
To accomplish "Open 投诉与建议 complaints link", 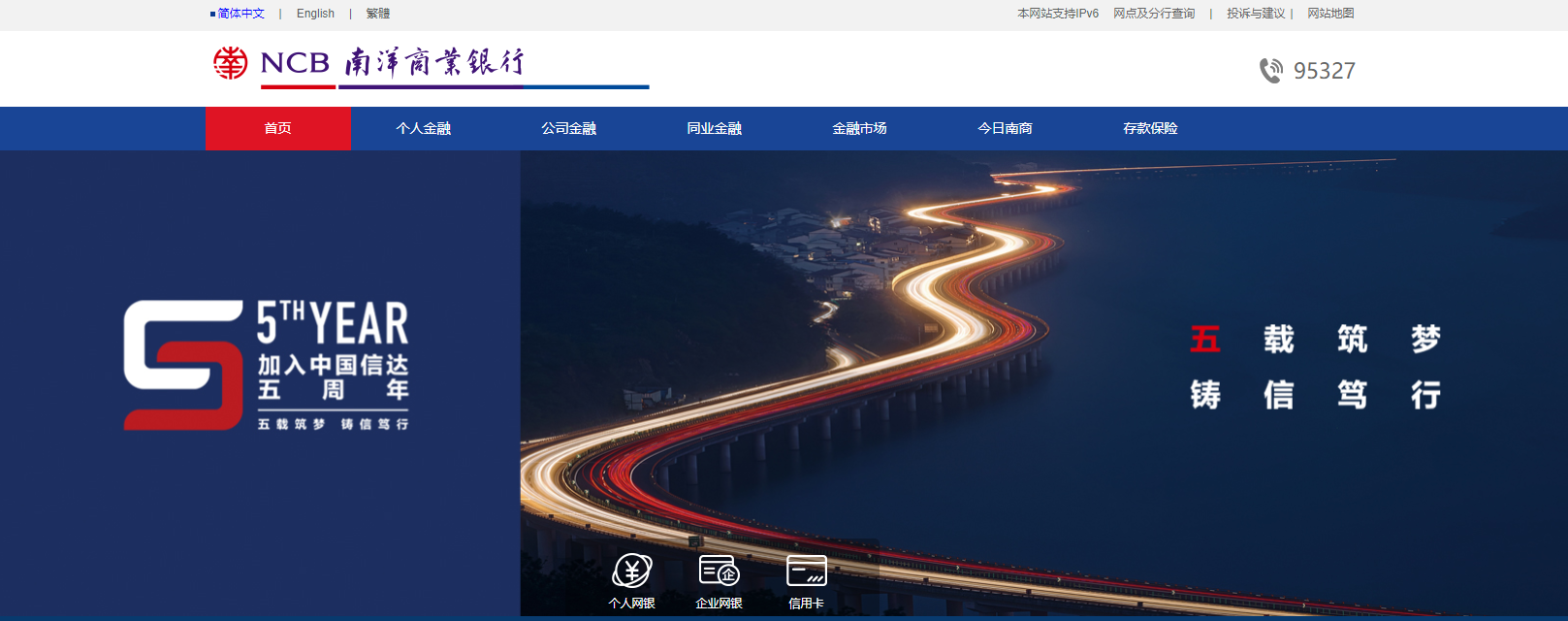I will click(x=1256, y=14).
